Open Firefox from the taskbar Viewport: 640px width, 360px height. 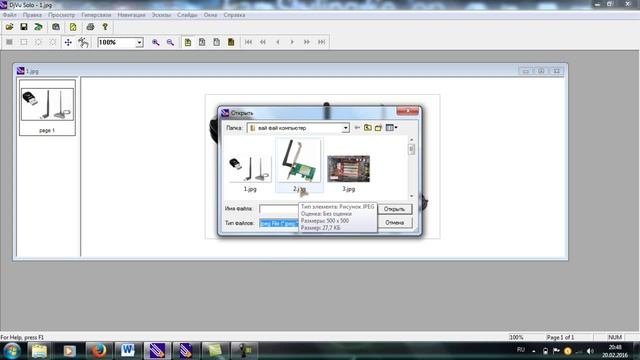(x=98, y=351)
